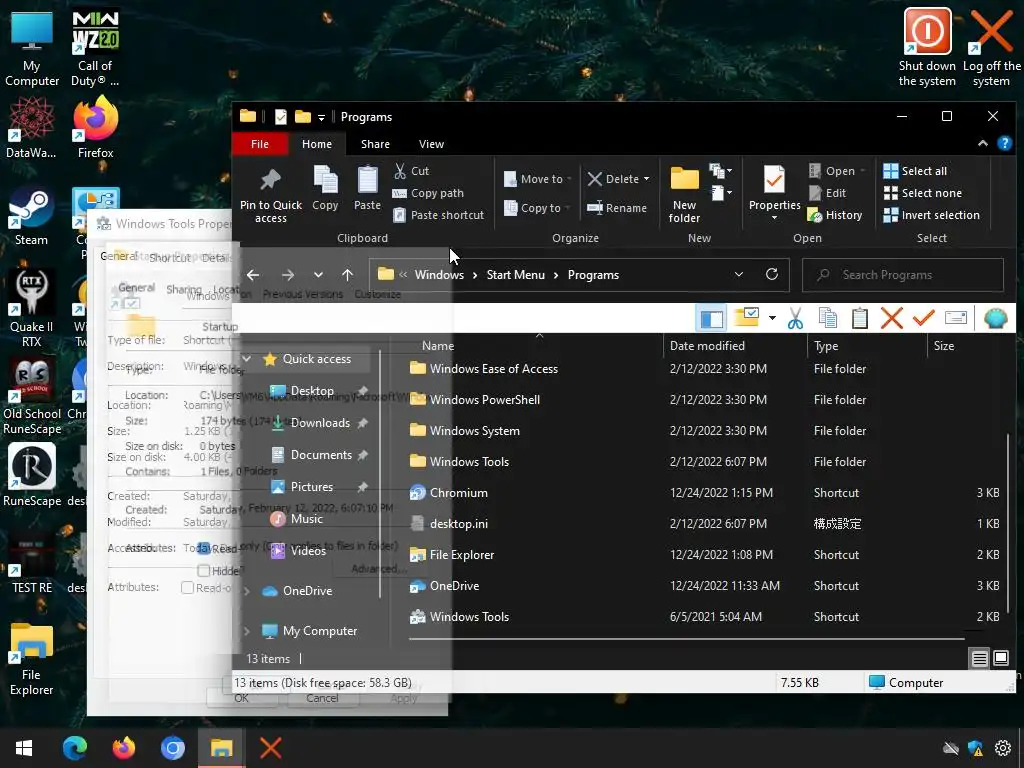Select the Home ribbon tab
The height and width of the screenshot is (768, 1024).
(x=317, y=144)
